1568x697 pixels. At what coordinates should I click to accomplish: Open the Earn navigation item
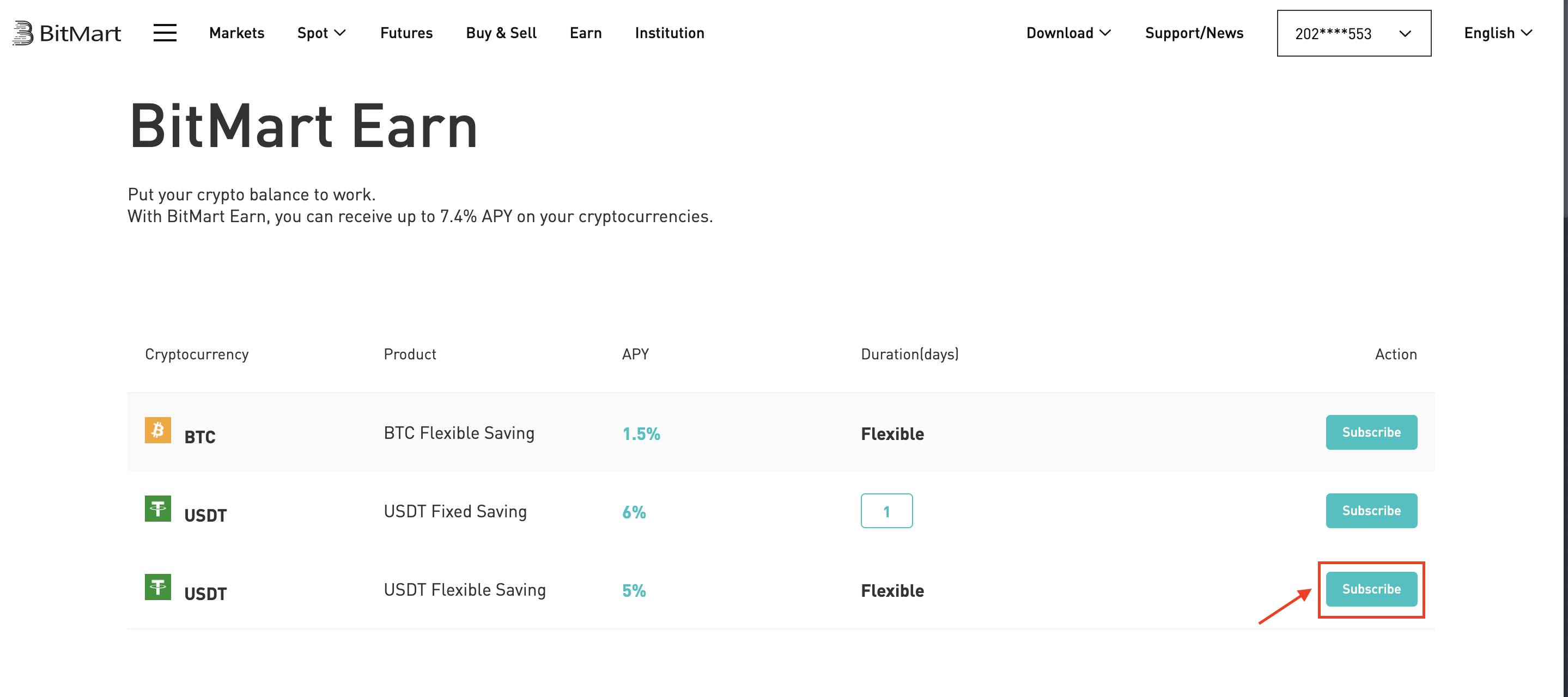[586, 33]
